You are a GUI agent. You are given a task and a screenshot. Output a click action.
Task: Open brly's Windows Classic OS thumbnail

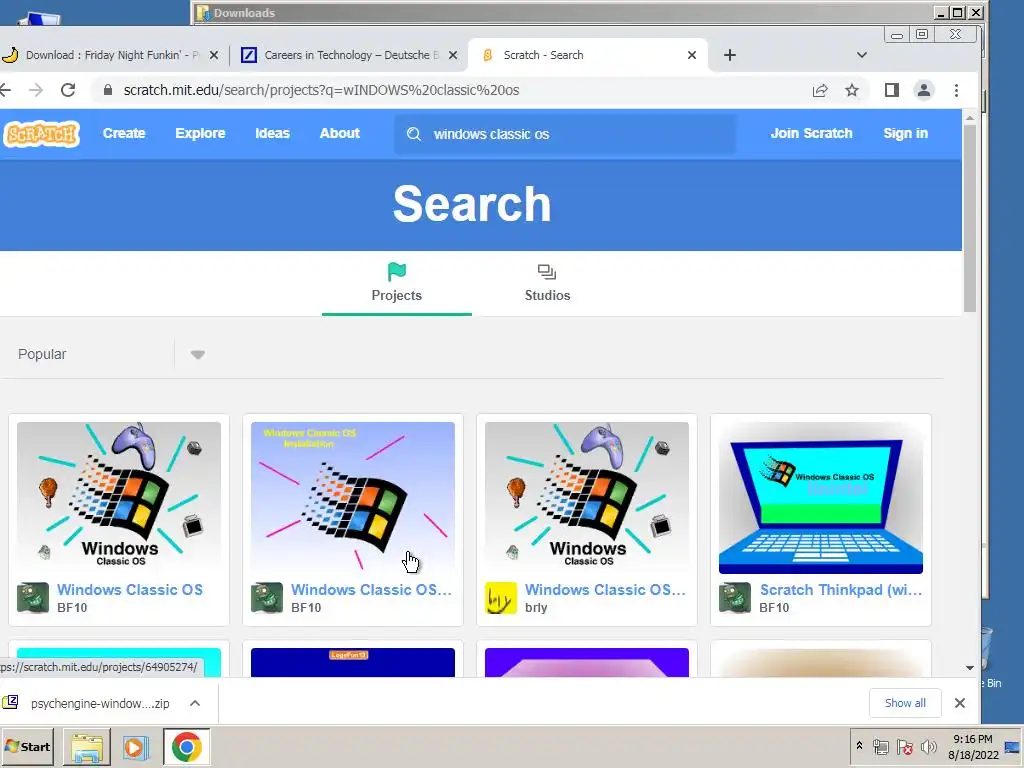pyautogui.click(x=587, y=498)
